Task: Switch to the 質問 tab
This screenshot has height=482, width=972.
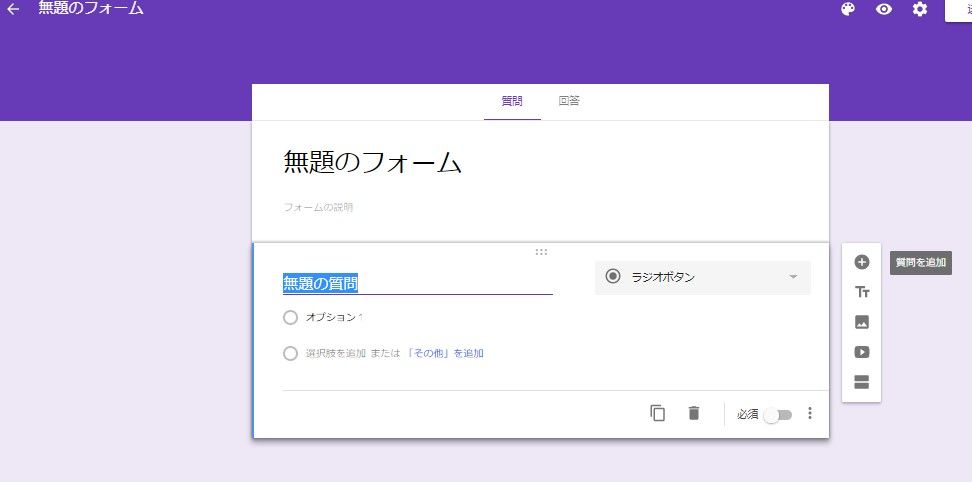Action: coord(512,101)
